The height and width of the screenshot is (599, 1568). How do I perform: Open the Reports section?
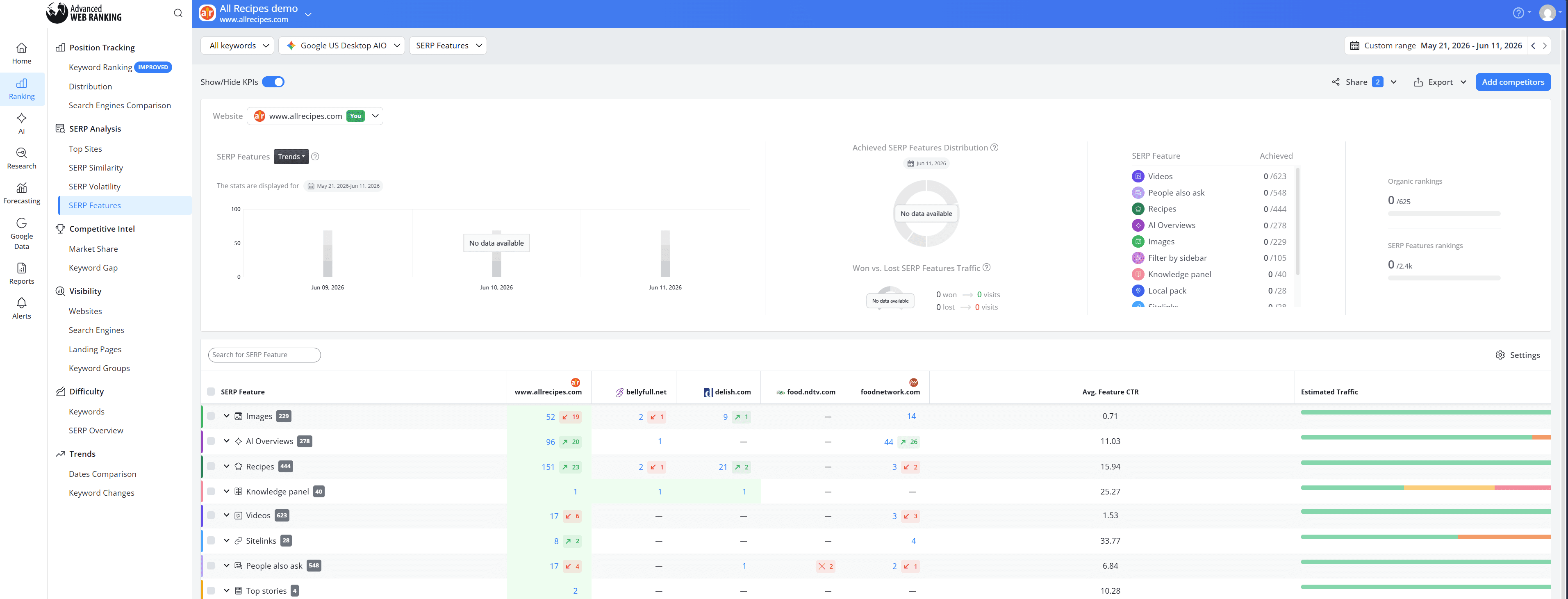21,273
